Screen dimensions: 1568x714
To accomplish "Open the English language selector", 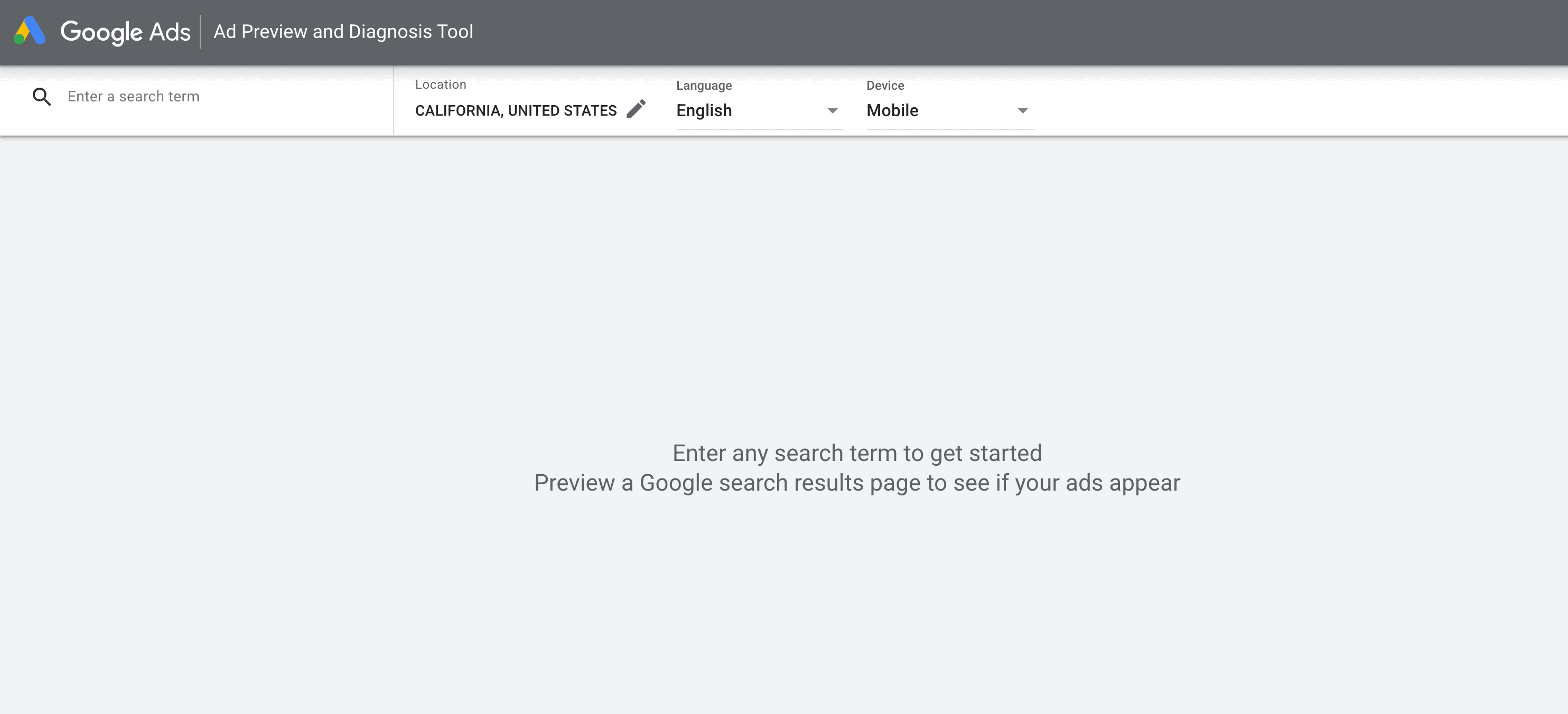I will click(x=704, y=111).
